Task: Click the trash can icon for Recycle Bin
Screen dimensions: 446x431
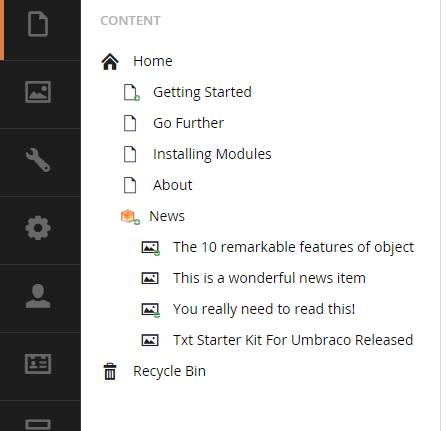Action: (110, 372)
